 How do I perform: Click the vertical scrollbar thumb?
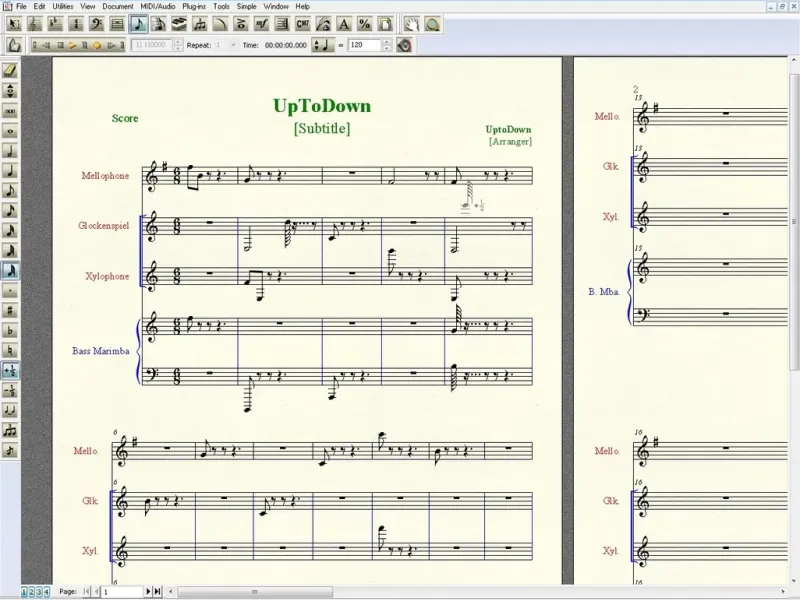tap(794, 222)
